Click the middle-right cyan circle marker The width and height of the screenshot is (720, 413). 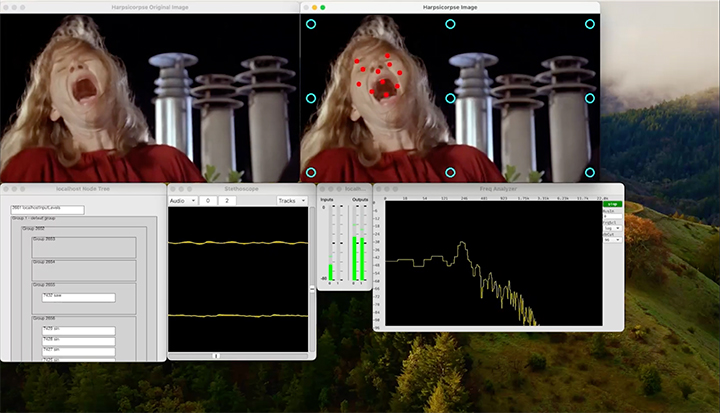point(590,98)
